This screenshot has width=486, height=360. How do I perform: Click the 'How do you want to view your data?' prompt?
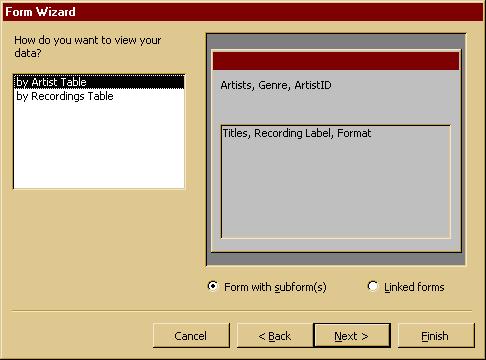tap(88, 46)
